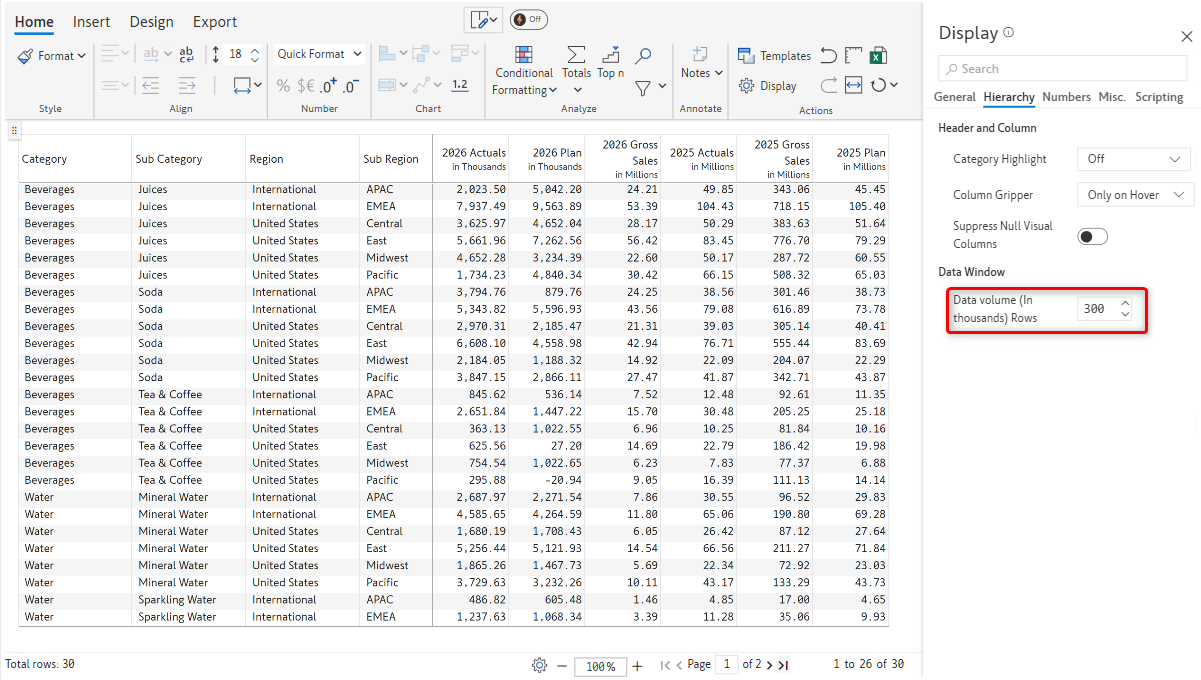Expand the Column Gripper dropdown
1201x680 pixels.
1135,195
